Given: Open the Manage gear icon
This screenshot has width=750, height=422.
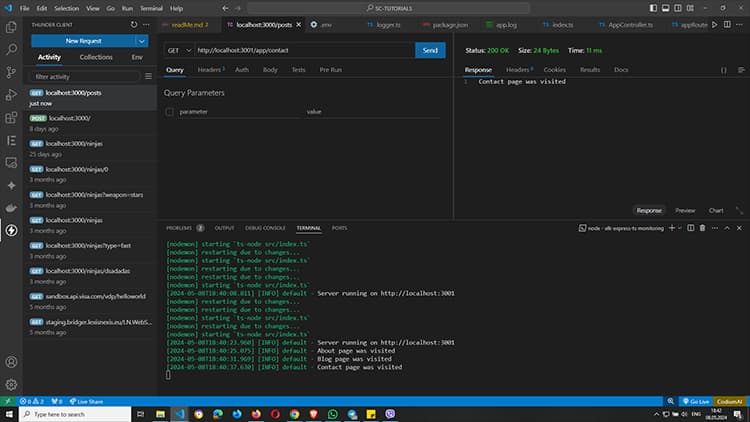Looking at the screenshot, I should (x=11, y=384).
